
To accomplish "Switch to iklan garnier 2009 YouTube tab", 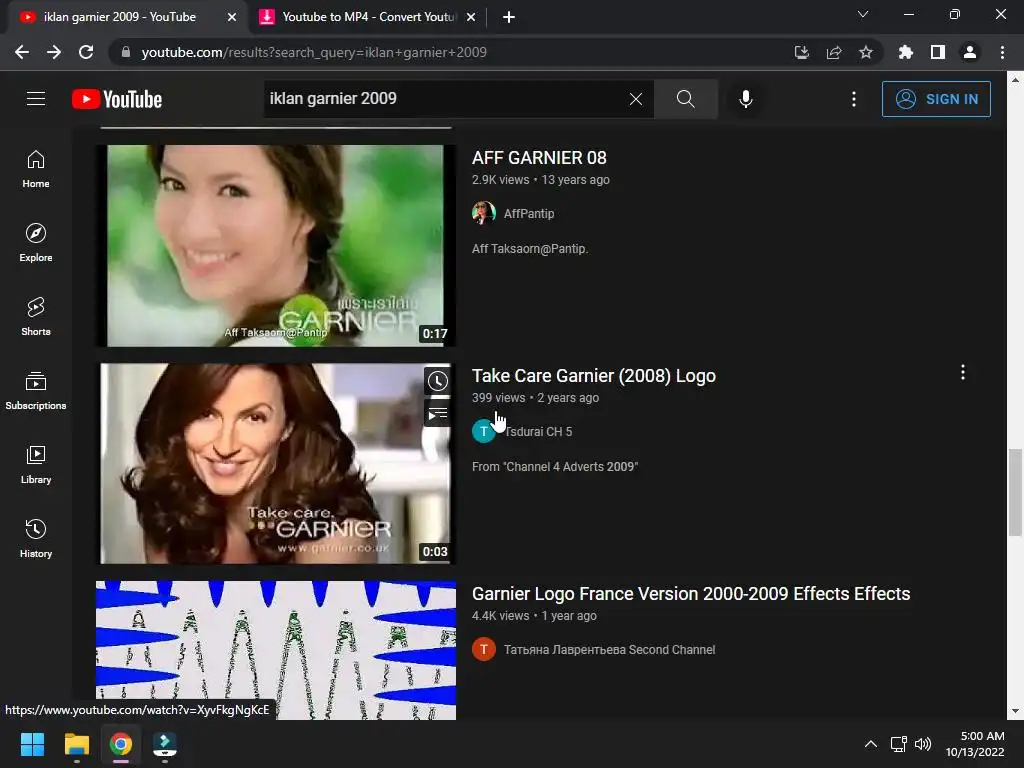I will pyautogui.click(x=120, y=17).
